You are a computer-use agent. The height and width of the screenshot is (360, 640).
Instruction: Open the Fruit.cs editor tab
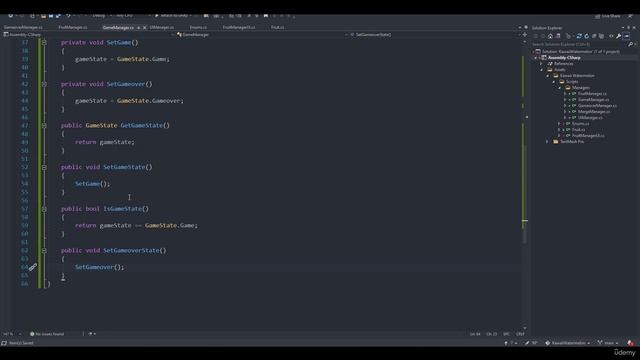click(278, 27)
